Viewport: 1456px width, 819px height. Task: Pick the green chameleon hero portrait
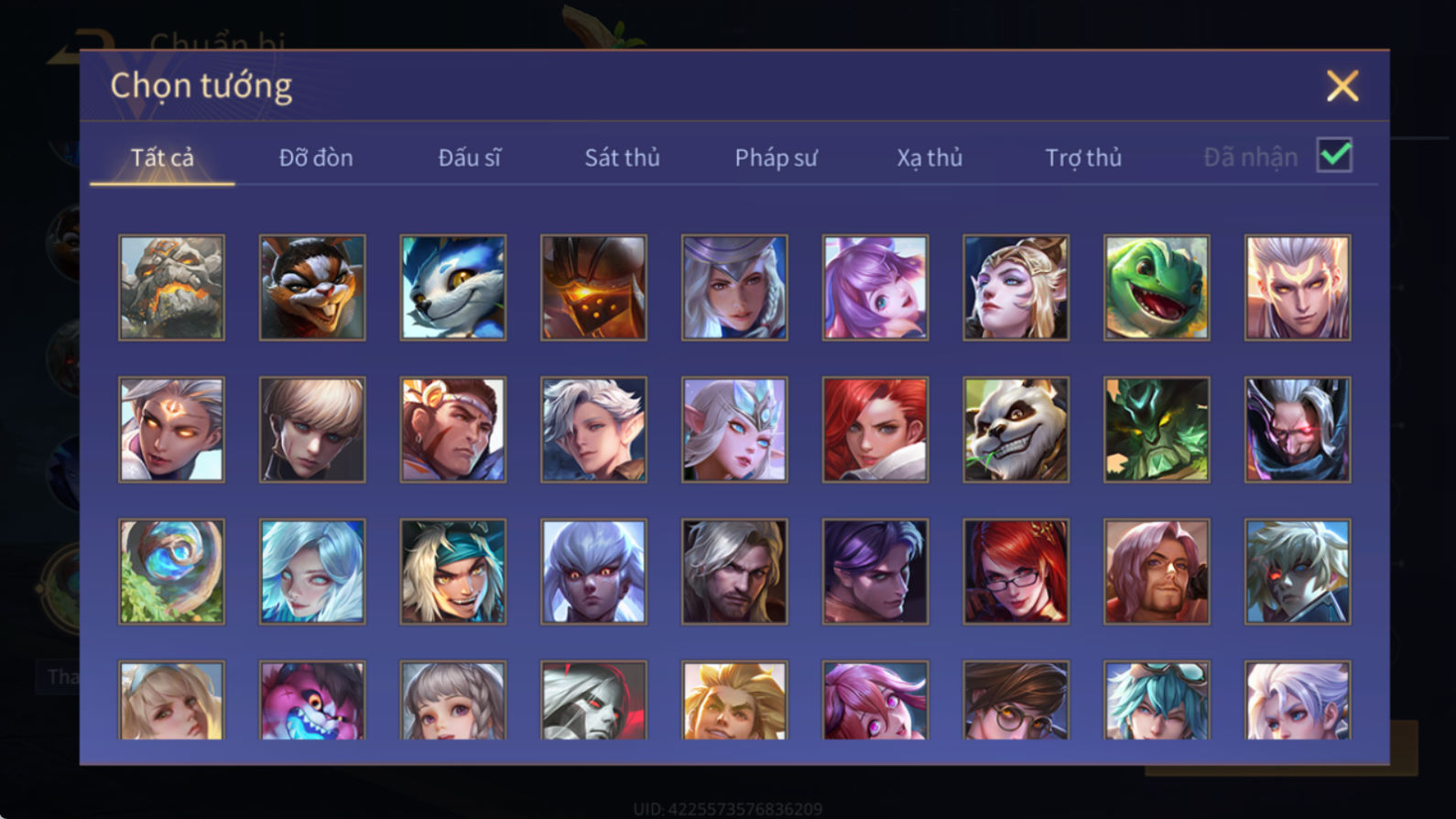(1157, 288)
